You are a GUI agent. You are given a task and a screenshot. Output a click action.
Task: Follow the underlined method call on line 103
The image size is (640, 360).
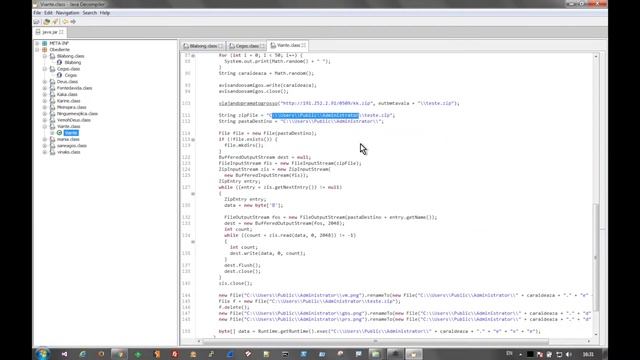click(x=249, y=103)
